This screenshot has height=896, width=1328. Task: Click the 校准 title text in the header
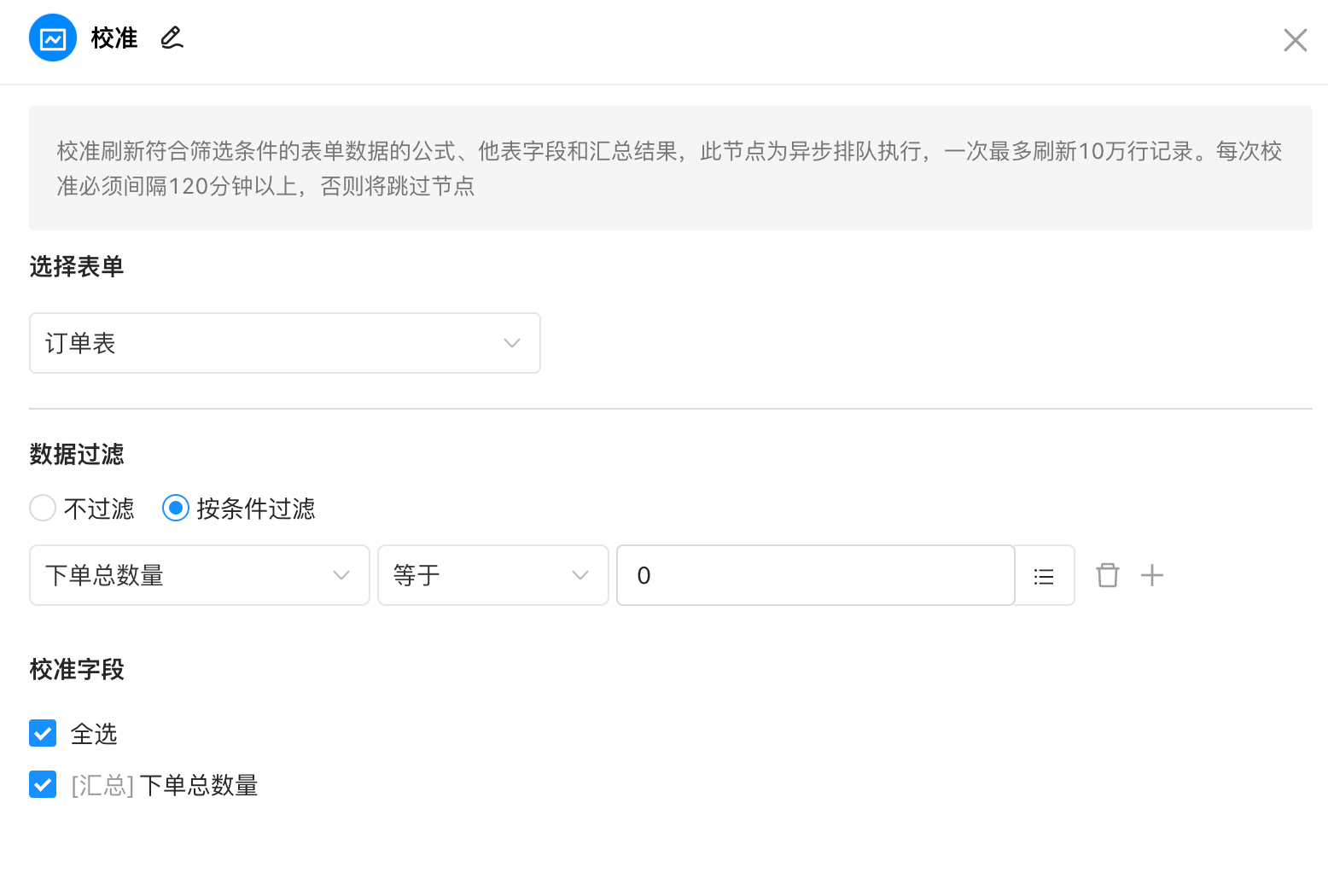pos(114,38)
